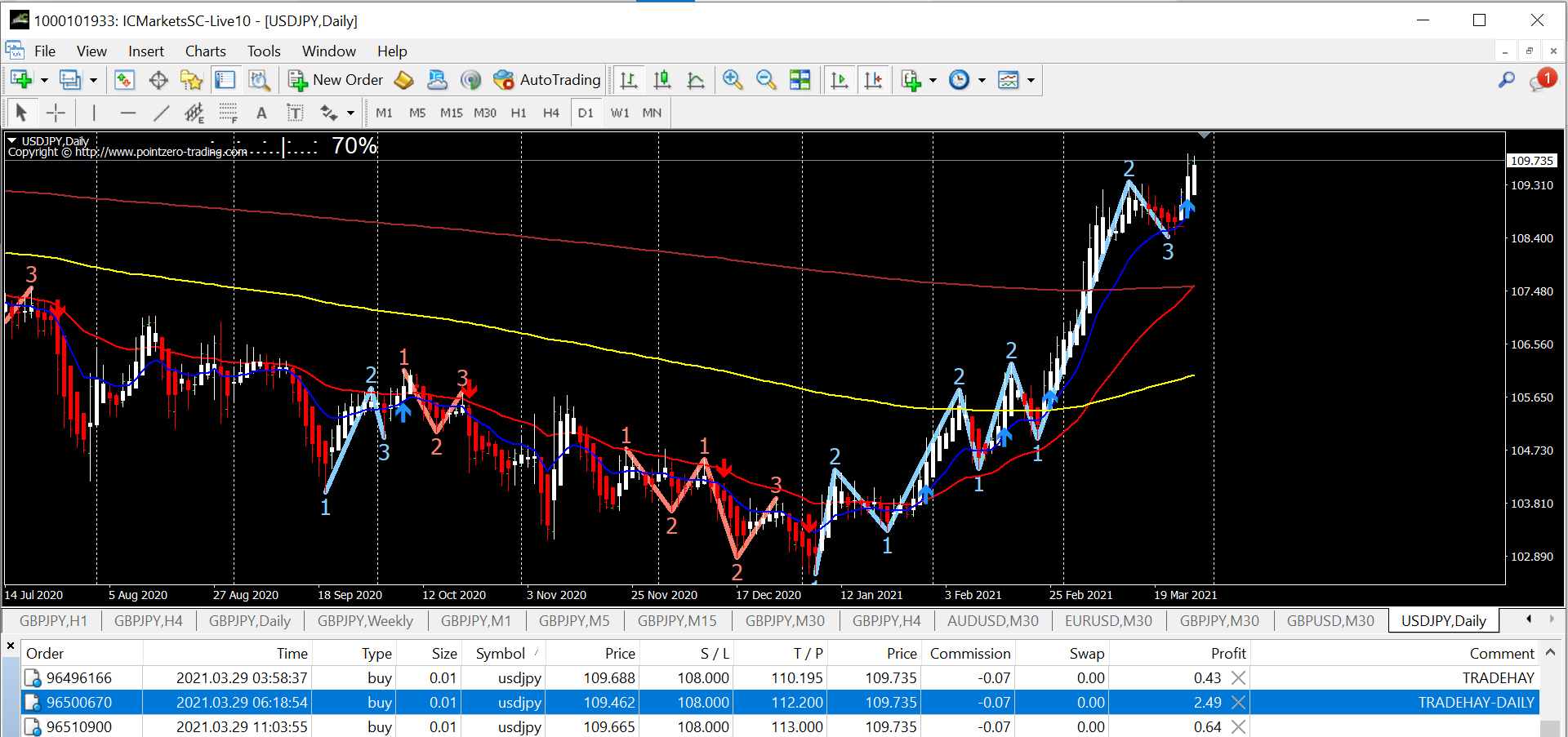Set timeframe to M15

click(451, 113)
